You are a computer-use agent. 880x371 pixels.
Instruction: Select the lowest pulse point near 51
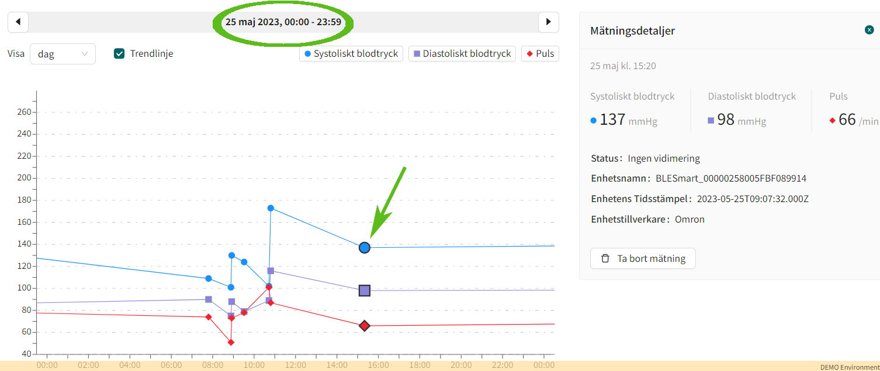click(x=231, y=342)
